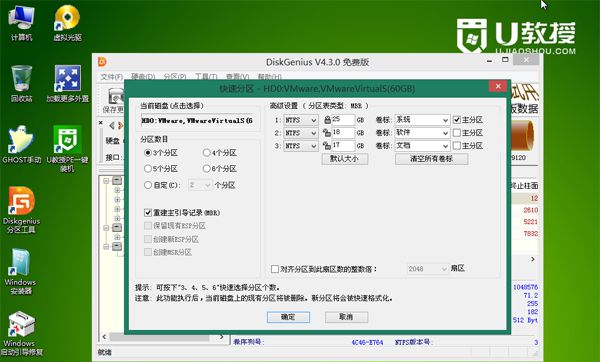Select the 4个分区 radio button
The height and width of the screenshot is (362, 600).
point(207,153)
